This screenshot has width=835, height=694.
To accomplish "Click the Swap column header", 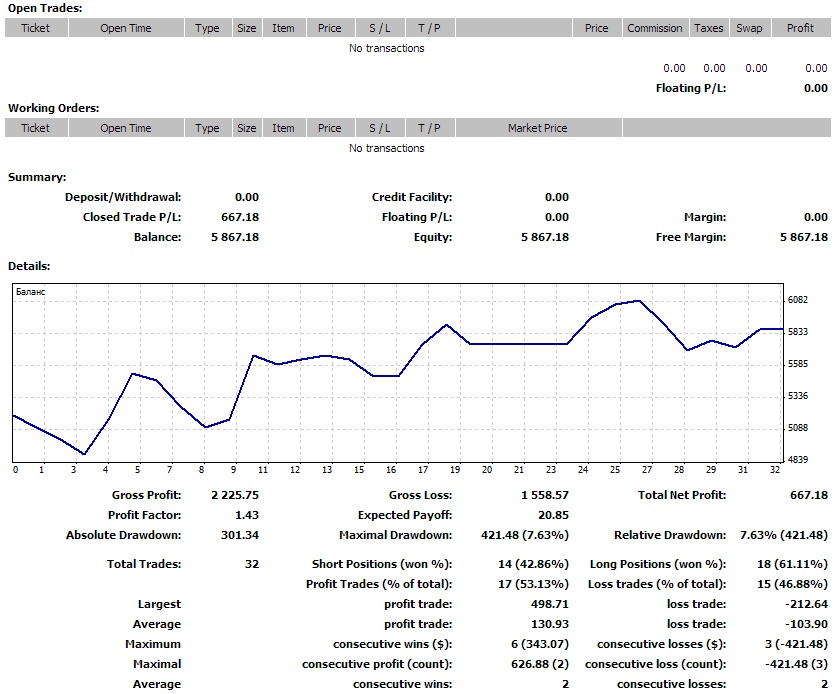I will coord(749,28).
